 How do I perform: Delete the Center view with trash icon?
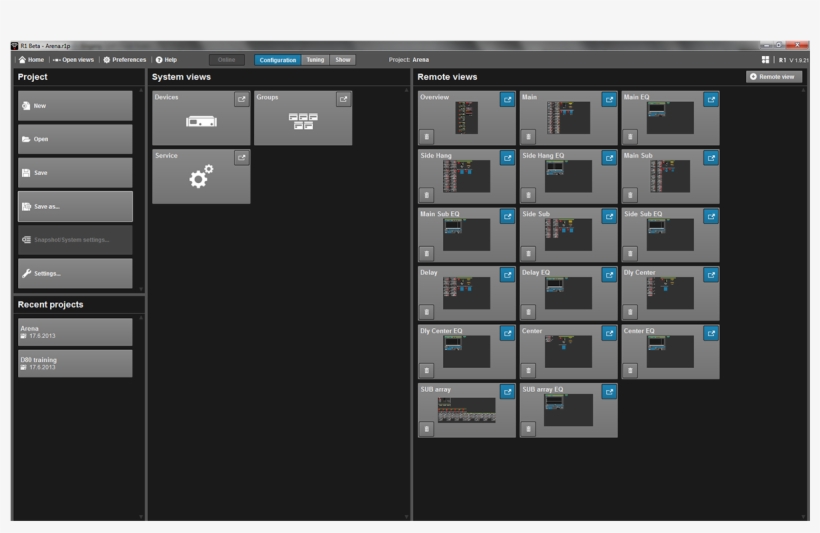pyautogui.click(x=529, y=370)
